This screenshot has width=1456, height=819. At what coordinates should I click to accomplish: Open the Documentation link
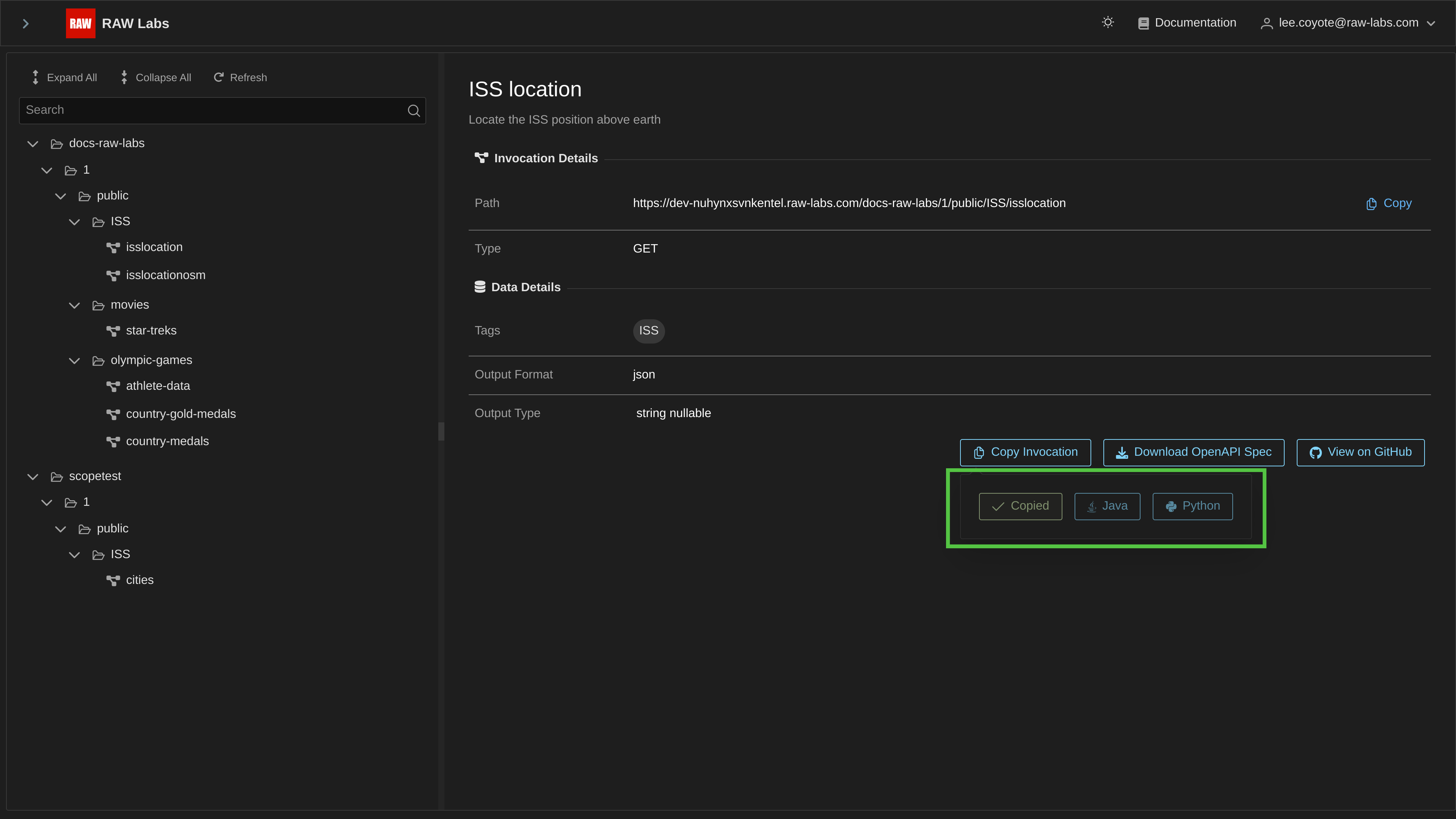(1187, 23)
